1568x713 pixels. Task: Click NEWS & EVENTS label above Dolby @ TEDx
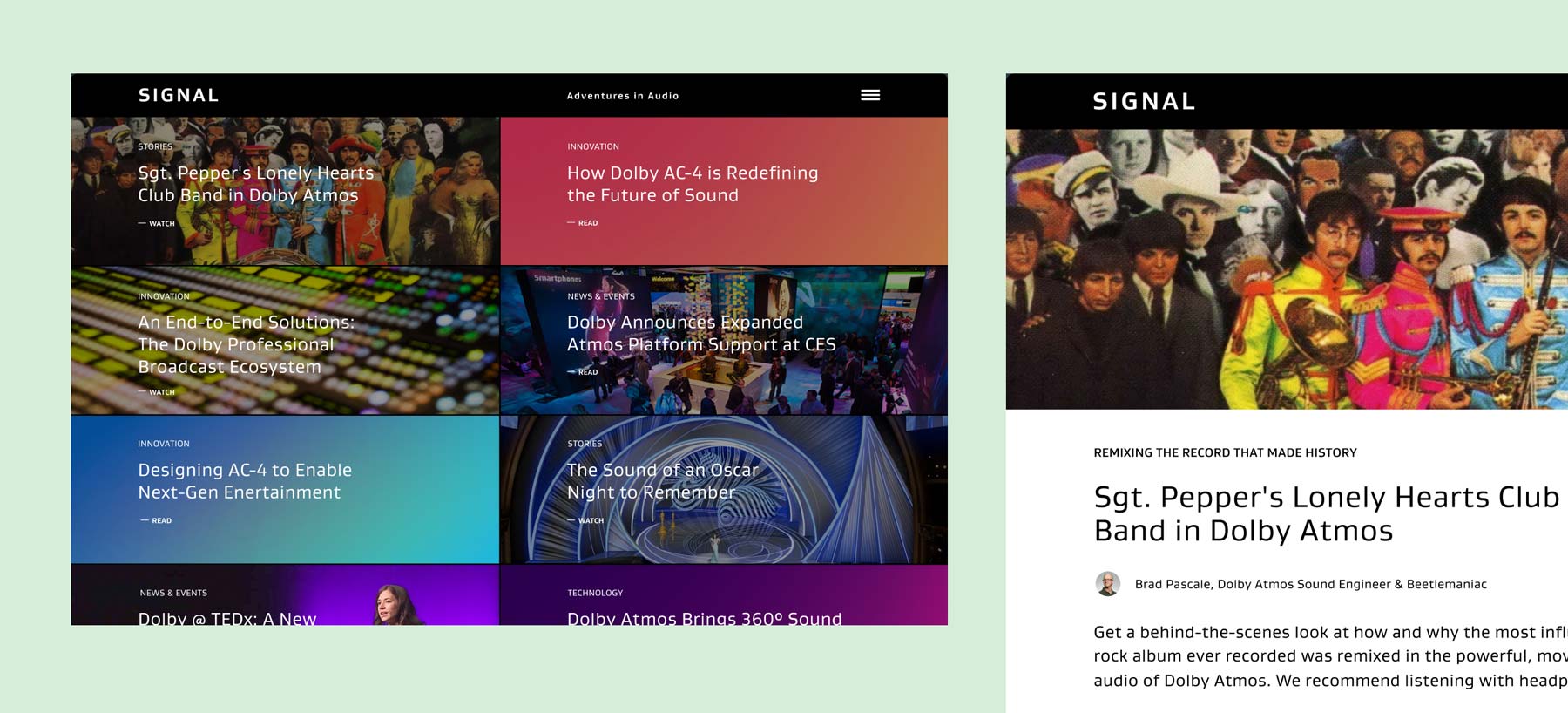point(173,593)
